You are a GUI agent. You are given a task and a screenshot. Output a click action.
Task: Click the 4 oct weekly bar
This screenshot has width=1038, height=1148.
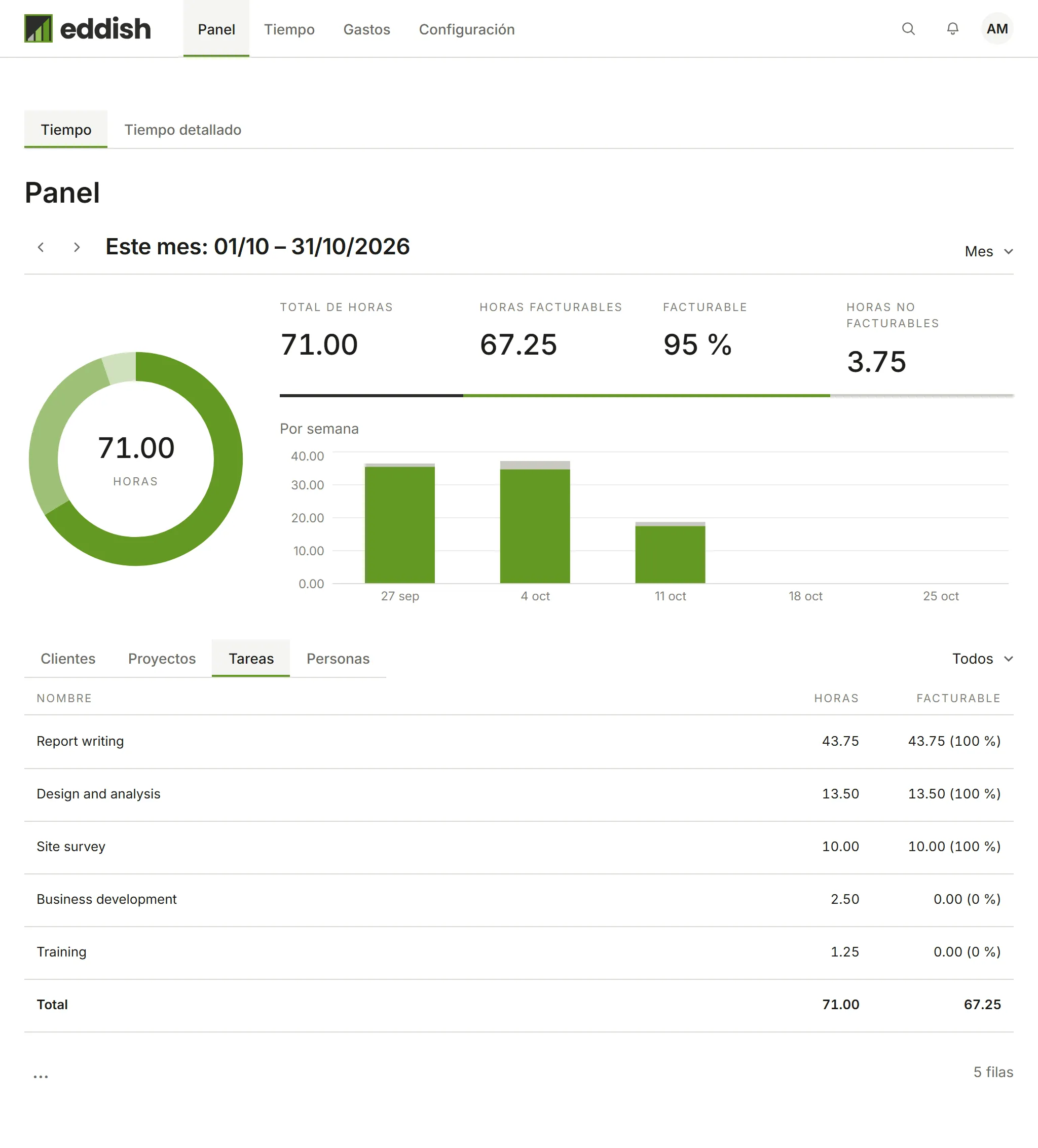click(x=535, y=522)
